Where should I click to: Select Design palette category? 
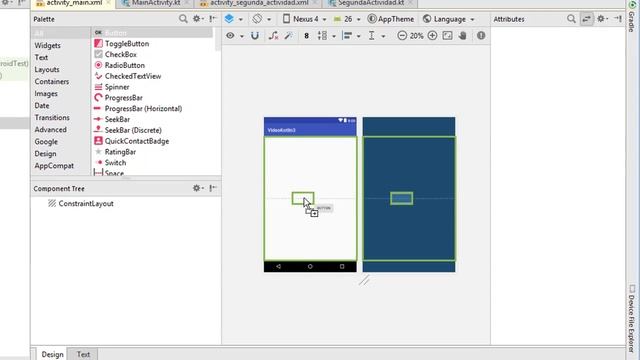(45, 154)
